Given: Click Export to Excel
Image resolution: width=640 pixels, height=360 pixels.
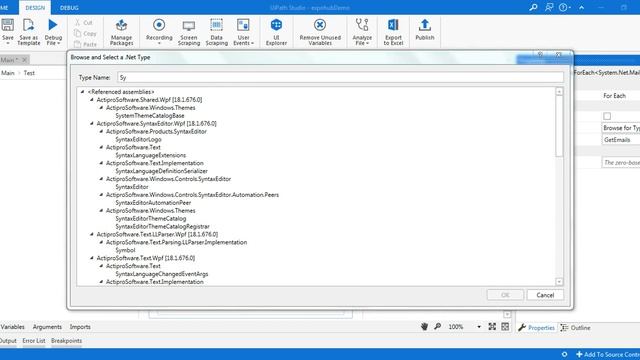Looking at the screenshot, I should tap(393, 32).
